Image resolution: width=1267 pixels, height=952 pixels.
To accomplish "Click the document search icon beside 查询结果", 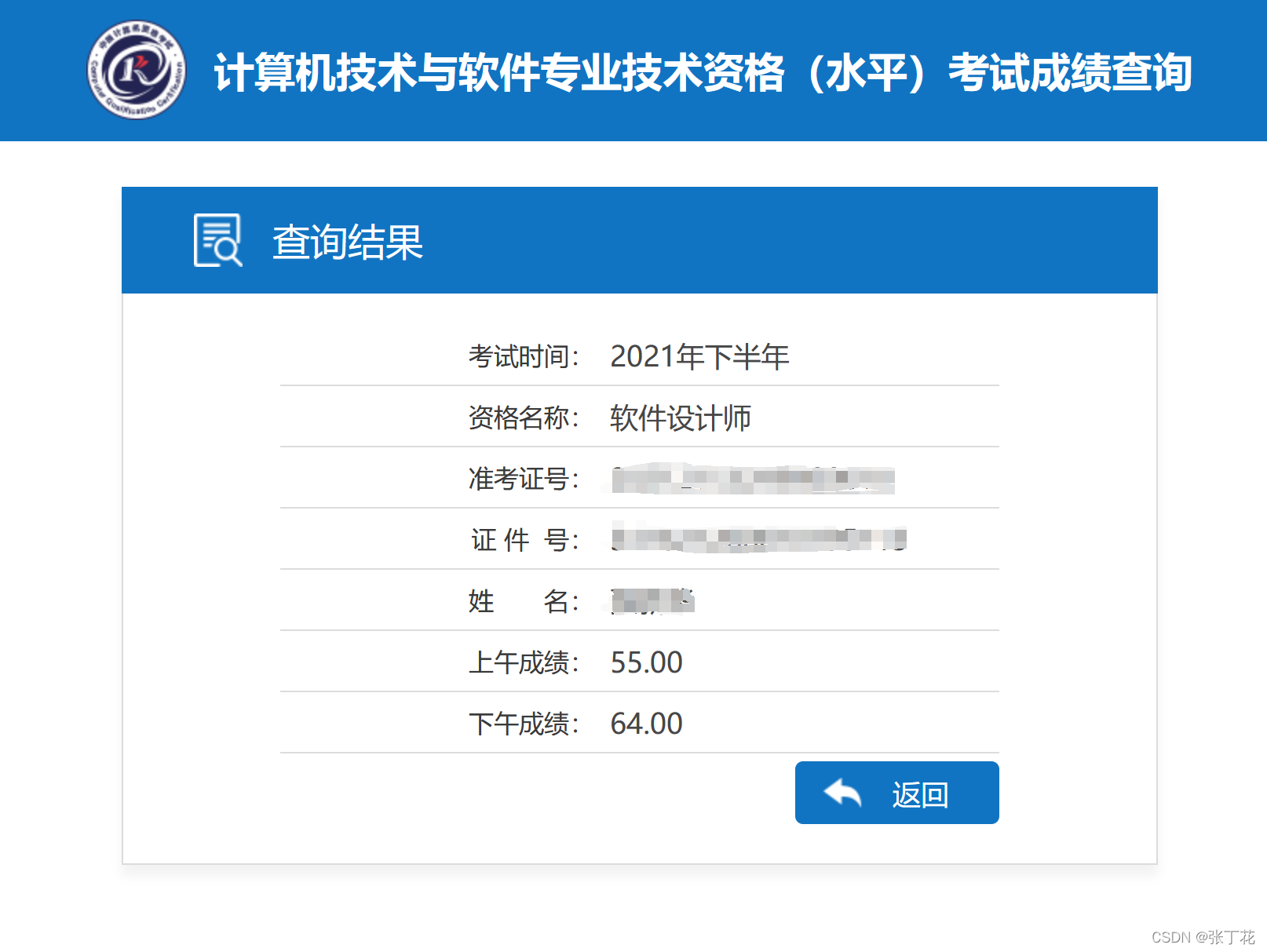I will 217,239.
